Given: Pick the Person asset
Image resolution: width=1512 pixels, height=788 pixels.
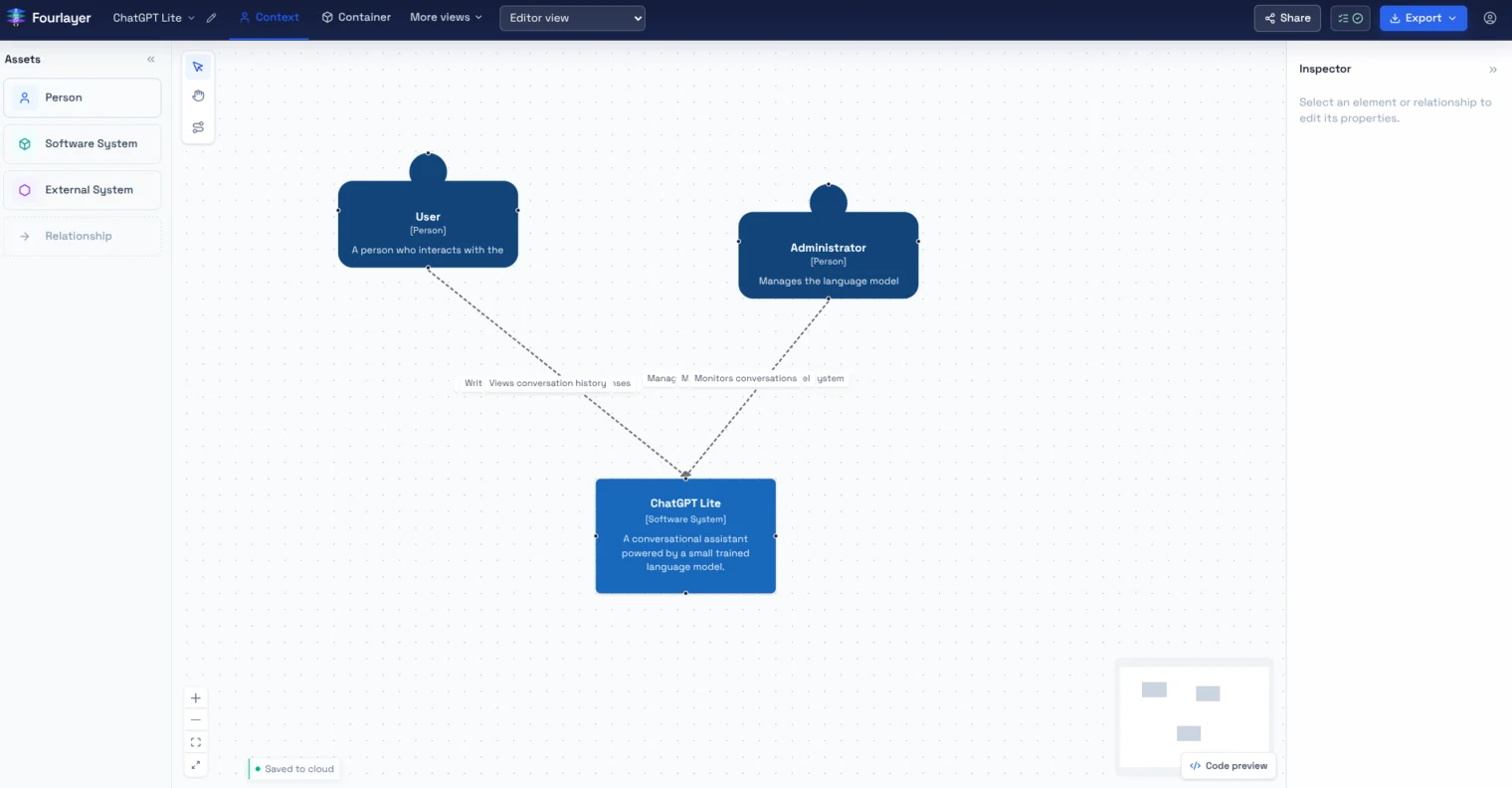Looking at the screenshot, I should 83,98.
